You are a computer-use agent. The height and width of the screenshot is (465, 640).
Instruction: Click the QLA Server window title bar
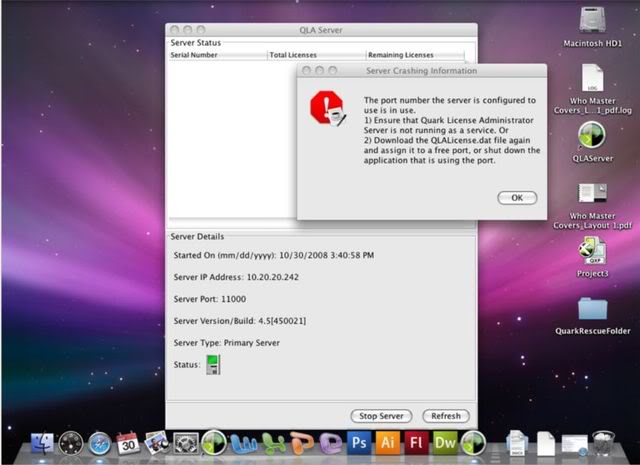321,30
